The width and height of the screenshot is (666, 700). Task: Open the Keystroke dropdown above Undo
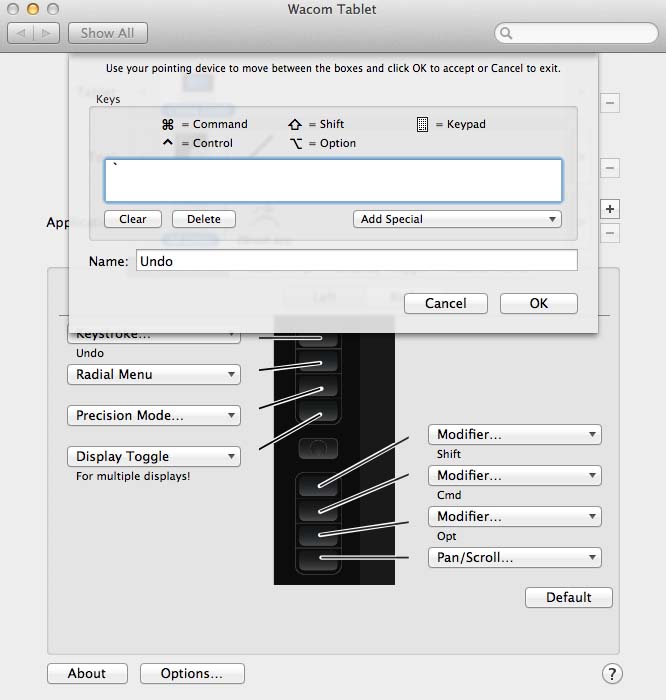click(x=154, y=338)
